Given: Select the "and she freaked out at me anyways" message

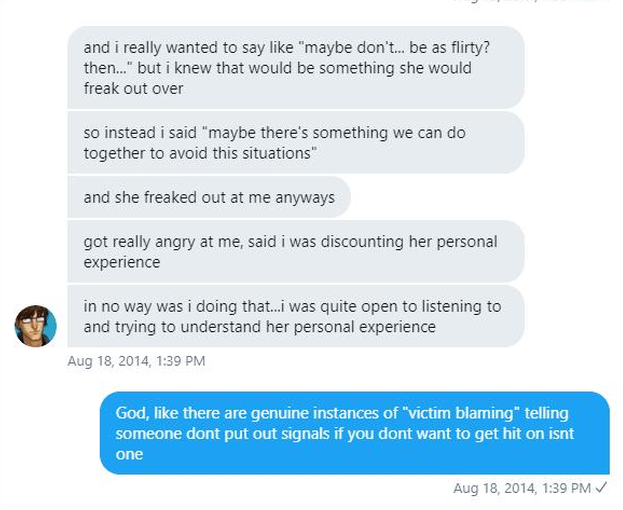Looking at the screenshot, I should (x=209, y=198).
